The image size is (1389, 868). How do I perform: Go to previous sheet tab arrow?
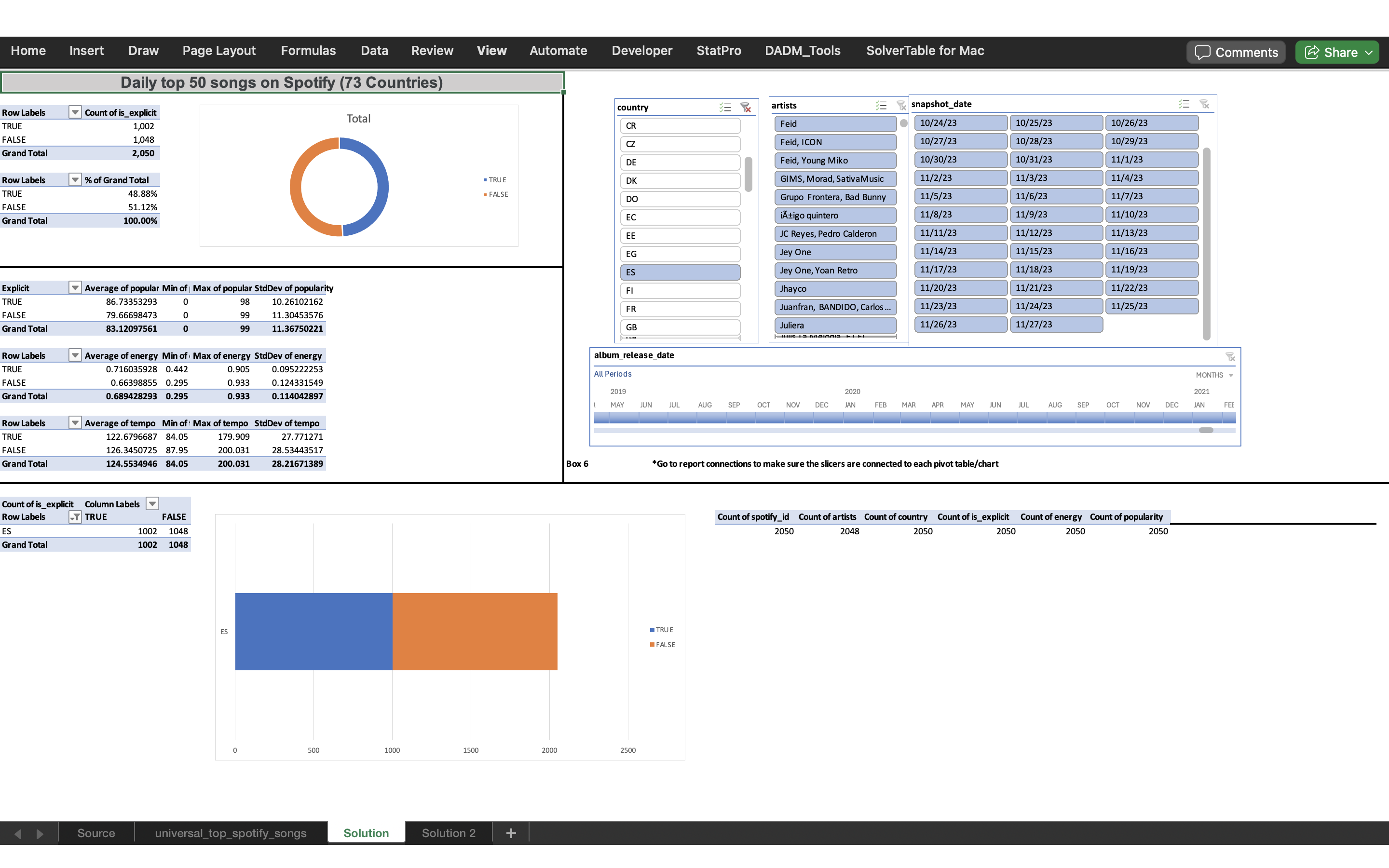point(18,834)
